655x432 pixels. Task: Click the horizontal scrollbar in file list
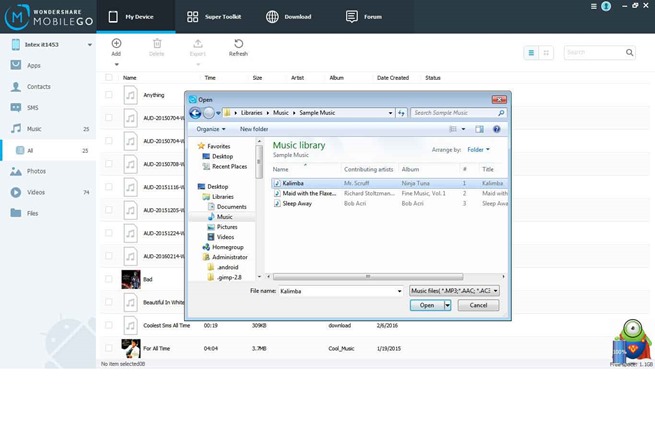368,277
